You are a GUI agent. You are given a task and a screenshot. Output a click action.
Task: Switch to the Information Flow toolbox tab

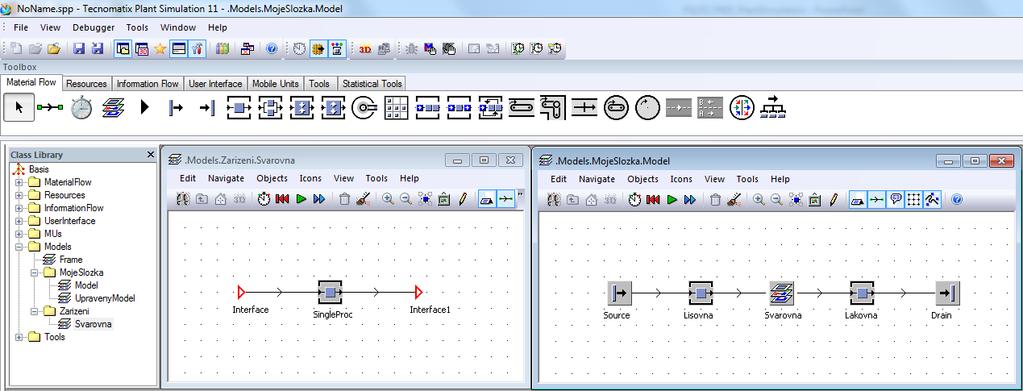click(x=147, y=84)
